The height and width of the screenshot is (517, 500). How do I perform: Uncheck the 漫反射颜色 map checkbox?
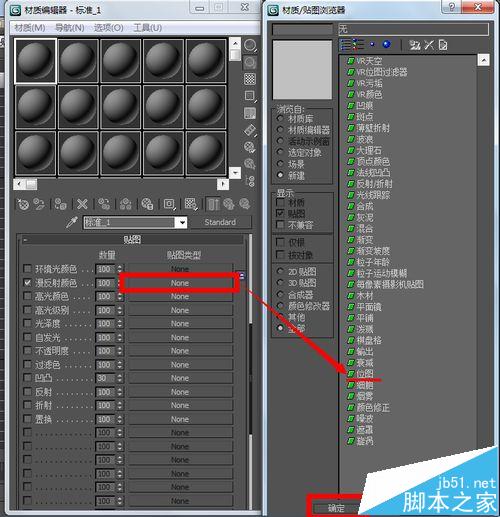[27, 283]
